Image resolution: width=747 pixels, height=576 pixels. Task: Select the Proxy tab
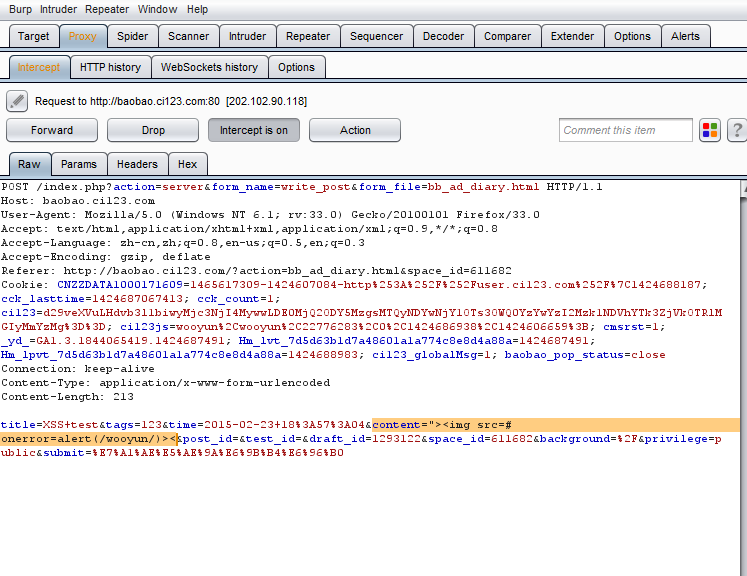(82, 36)
